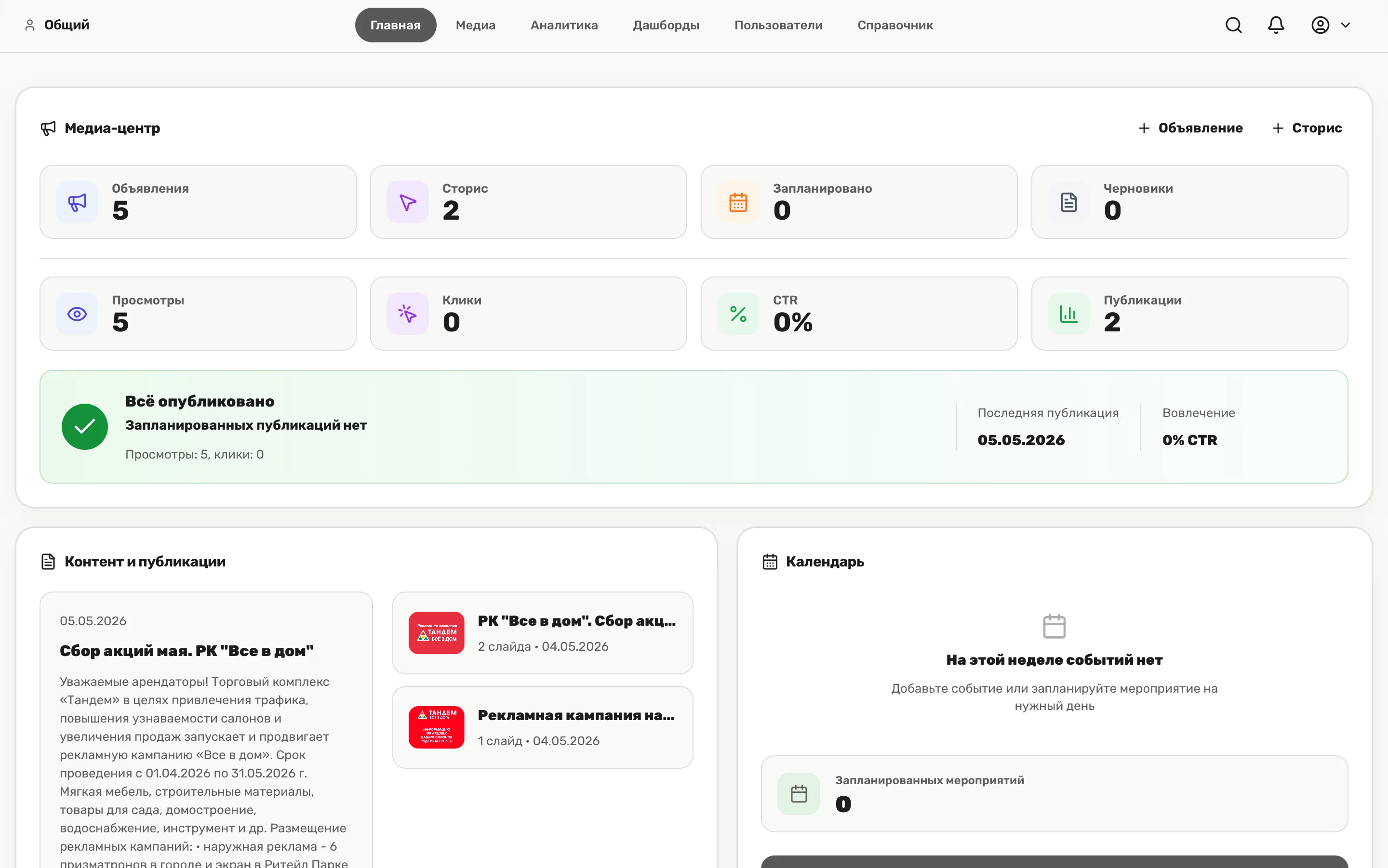Switch to the Медиа tab
Viewport: 1388px width, 868px height.
[x=476, y=25]
